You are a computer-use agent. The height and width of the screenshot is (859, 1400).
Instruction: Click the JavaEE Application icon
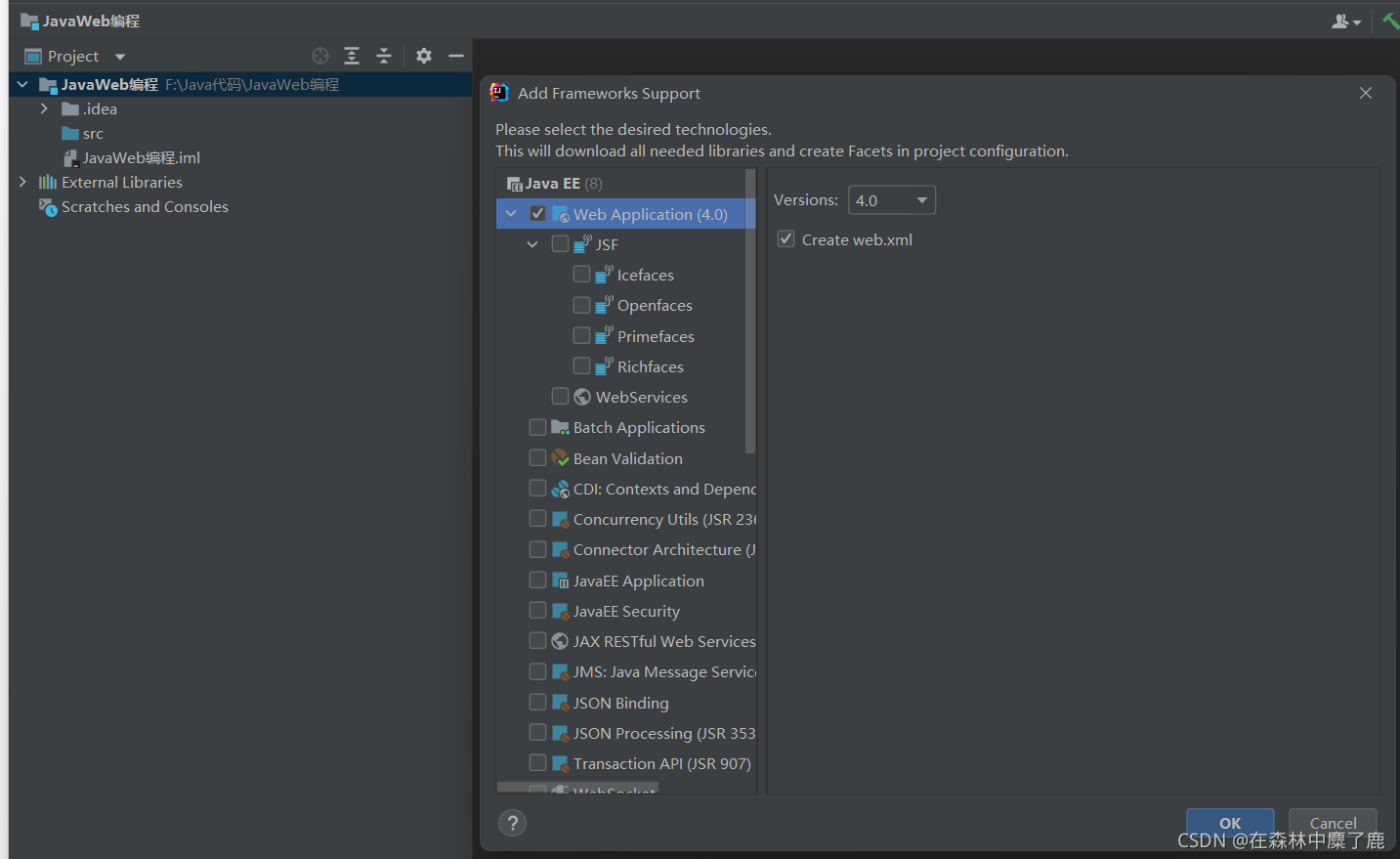point(561,580)
